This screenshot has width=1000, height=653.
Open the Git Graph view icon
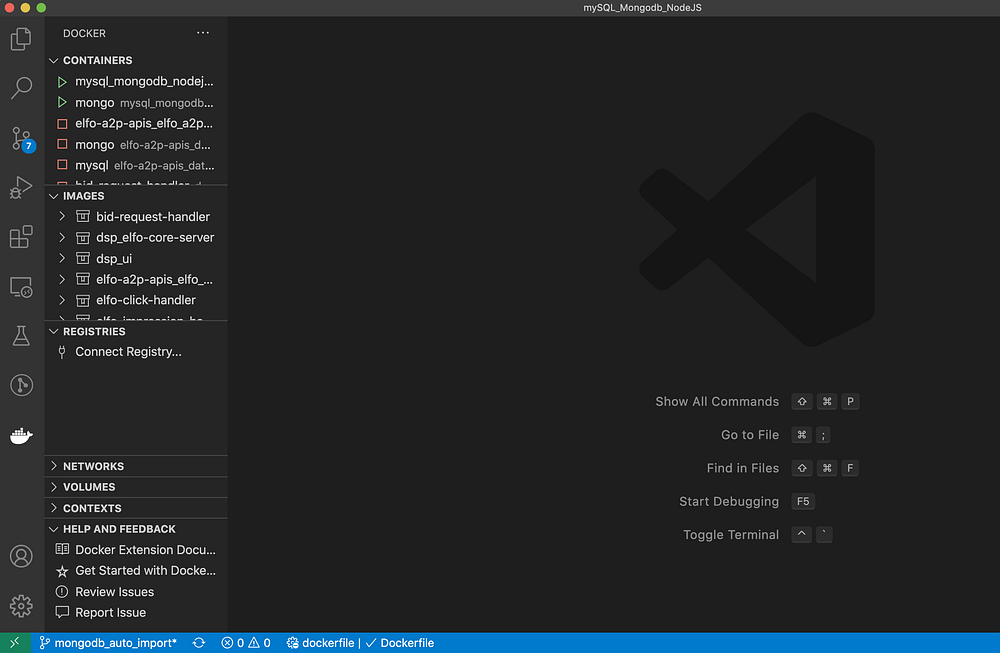click(21, 385)
